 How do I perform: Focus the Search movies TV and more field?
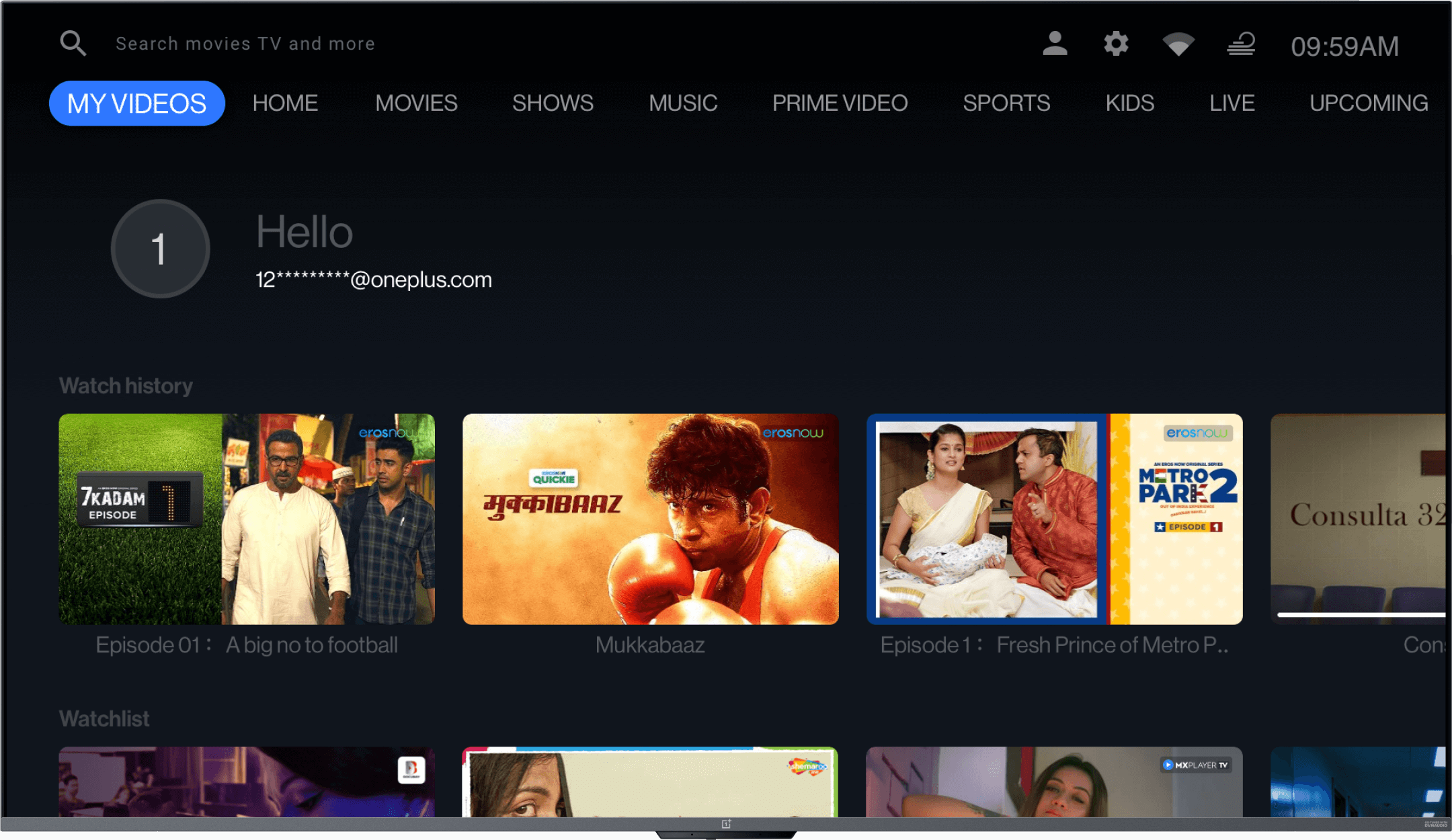pyautogui.click(x=245, y=44)
